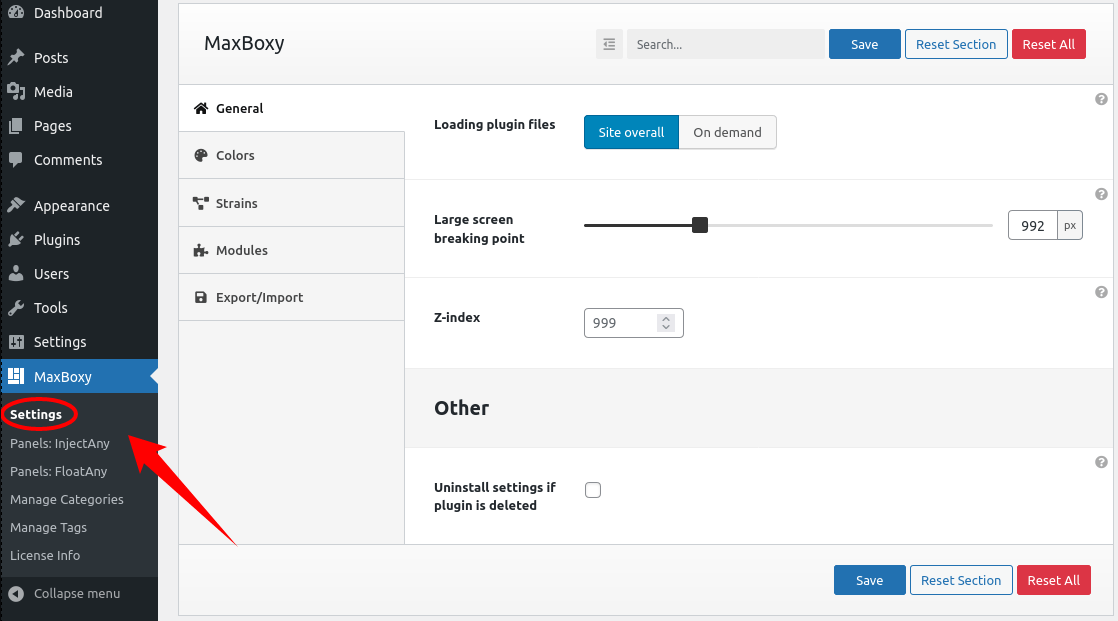The width and height of the screenshot is (1118, 621).
Task: Switch to the Strains tab
Action: tap(292, 203)
